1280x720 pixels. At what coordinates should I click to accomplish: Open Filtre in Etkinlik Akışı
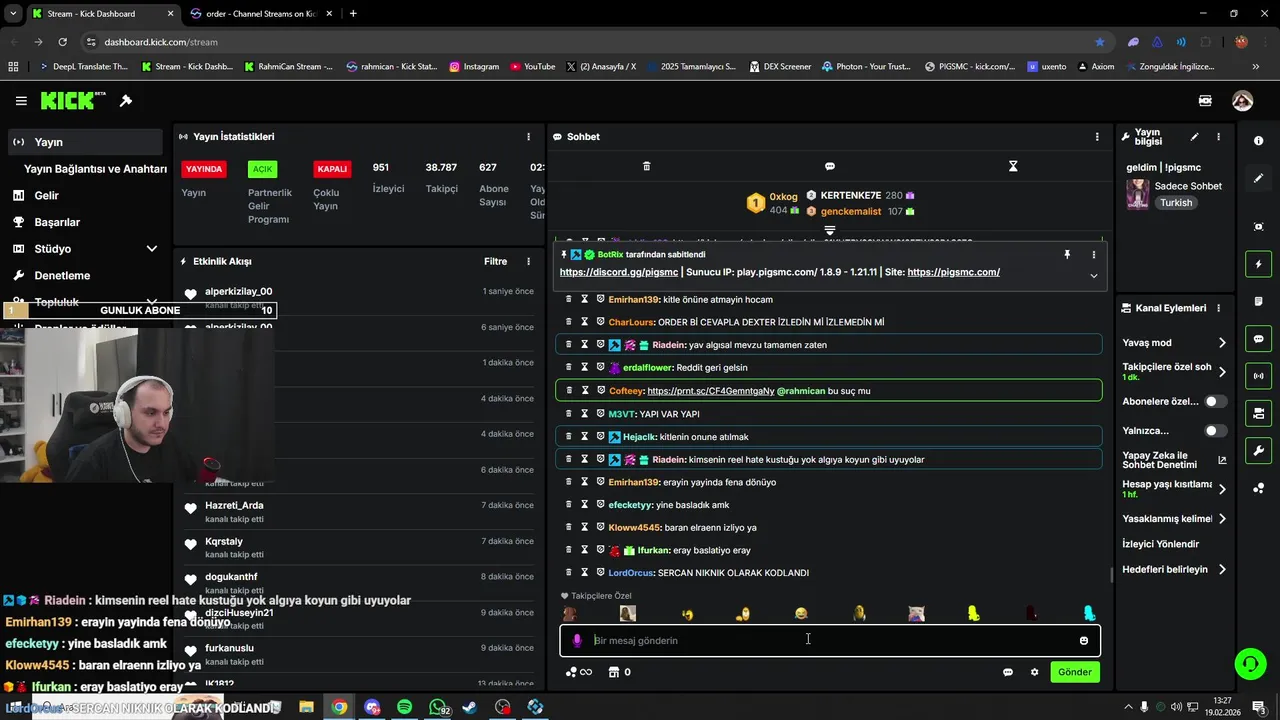(495, 262)
